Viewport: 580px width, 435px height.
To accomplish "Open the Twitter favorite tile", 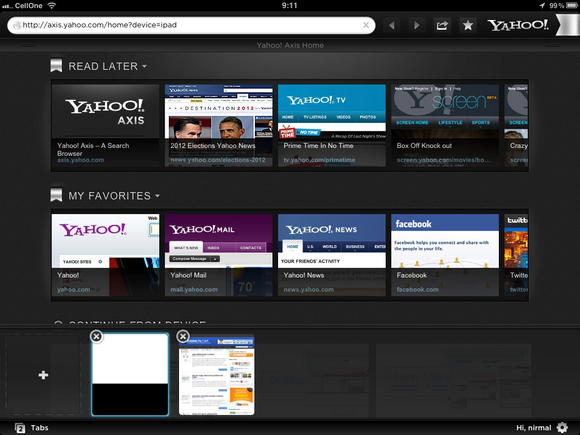I will [x=516, y=255].
